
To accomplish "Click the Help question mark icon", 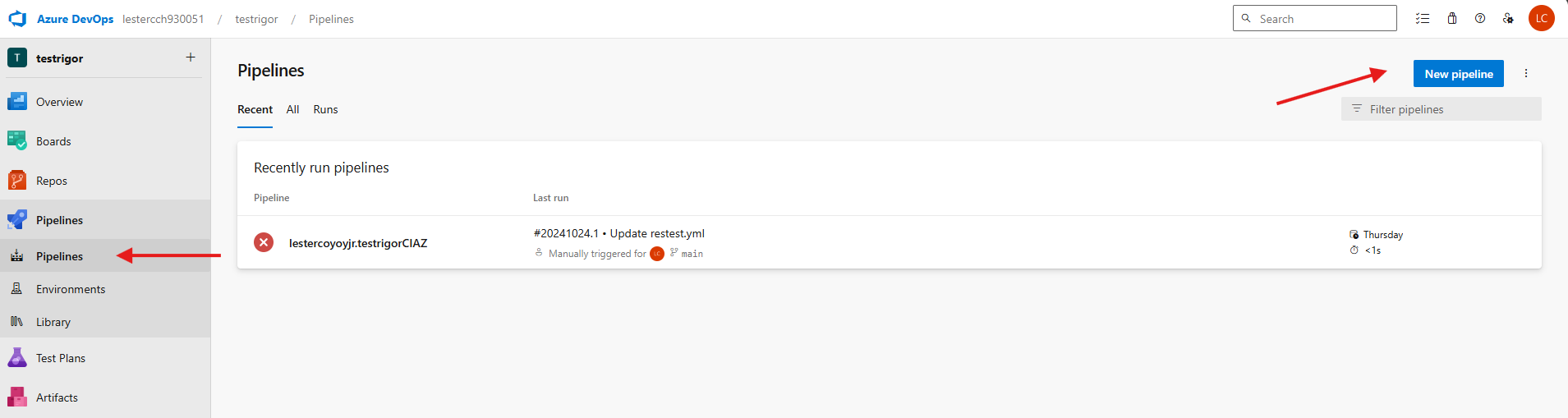I will point(1480,18).
